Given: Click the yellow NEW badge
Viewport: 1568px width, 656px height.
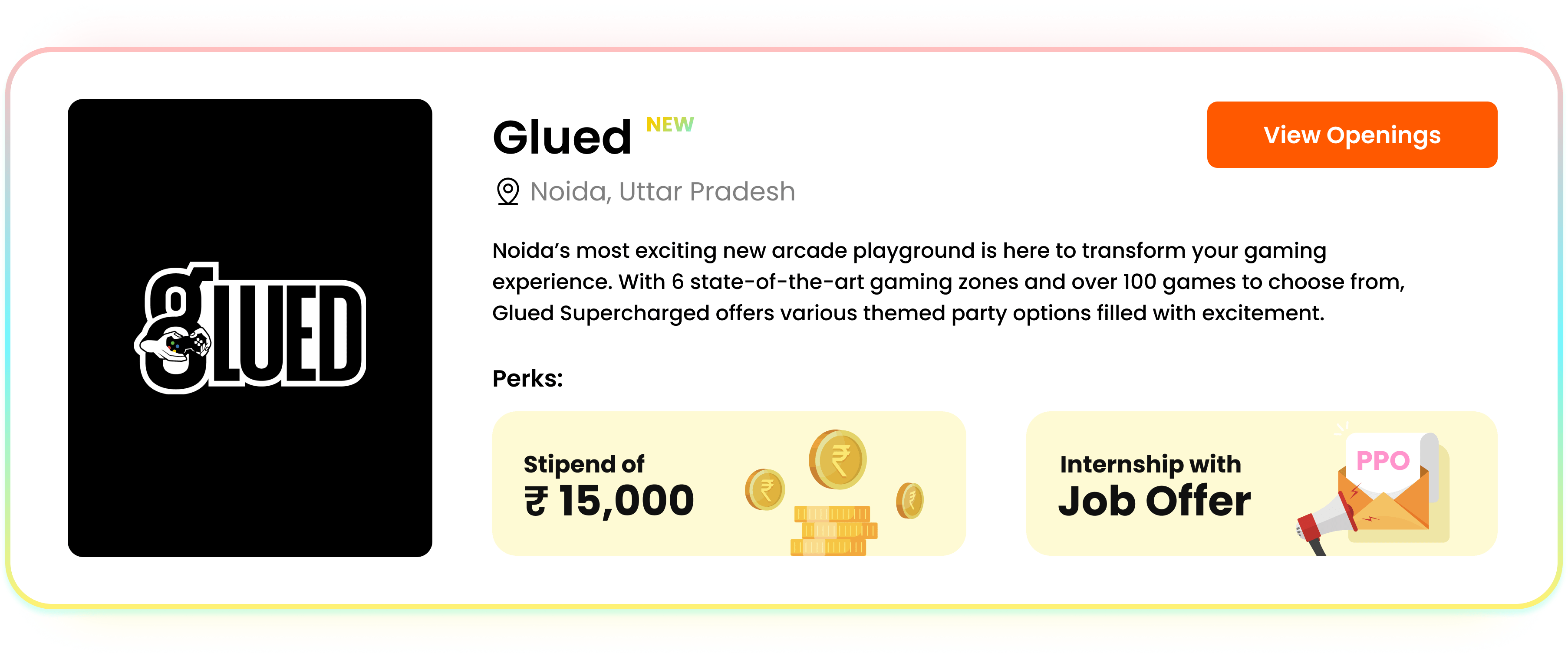Looking at the screenshot, I should pos(669,124).
